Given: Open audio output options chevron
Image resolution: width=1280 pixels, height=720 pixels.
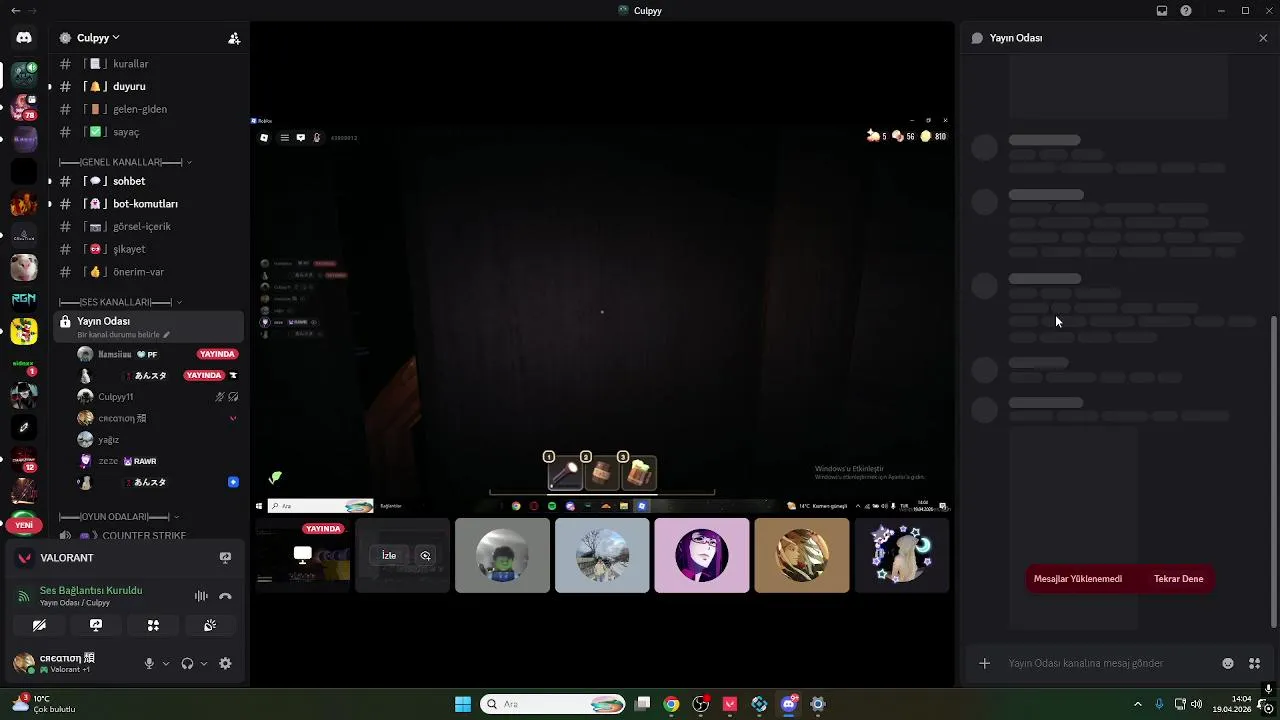Looking at the screenshot, I should (x=204, y=663).
